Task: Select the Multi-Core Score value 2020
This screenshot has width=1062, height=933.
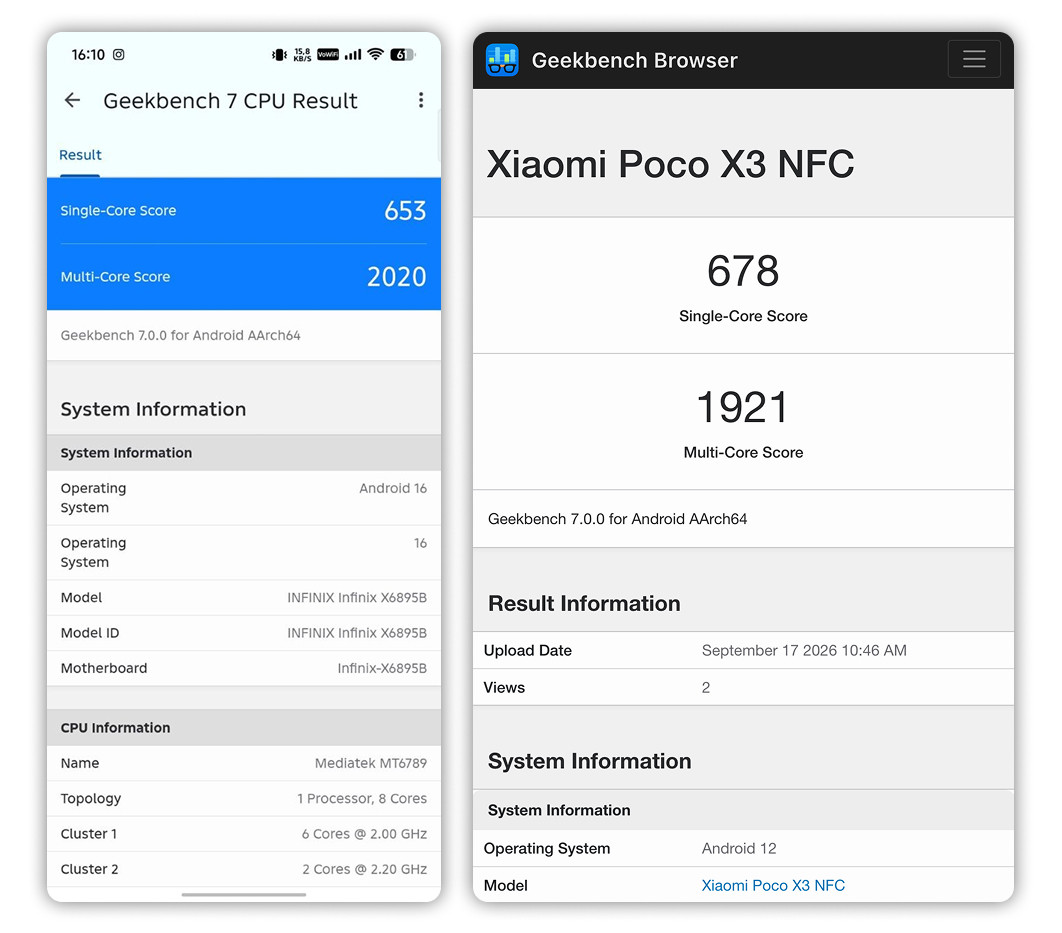Action: click(x=396, y=276)
